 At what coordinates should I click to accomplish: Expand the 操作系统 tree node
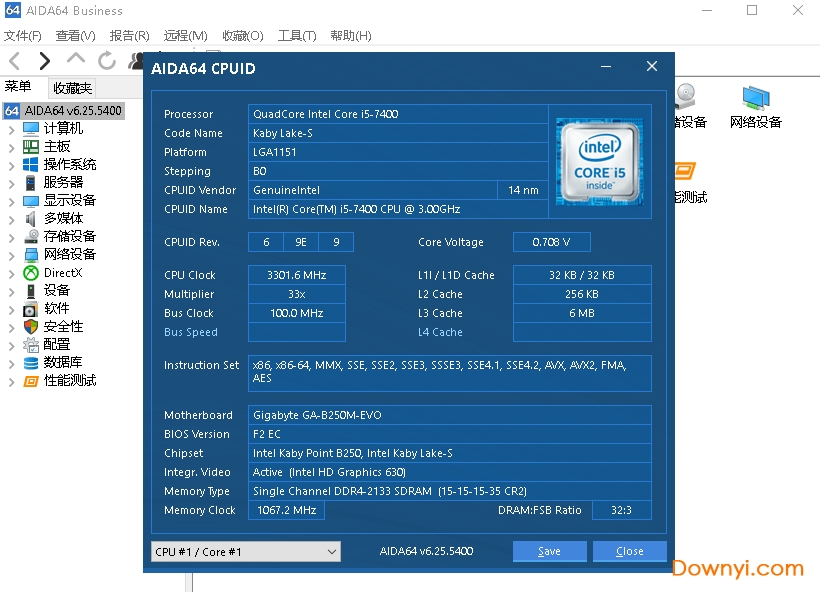tap(12, 165)
